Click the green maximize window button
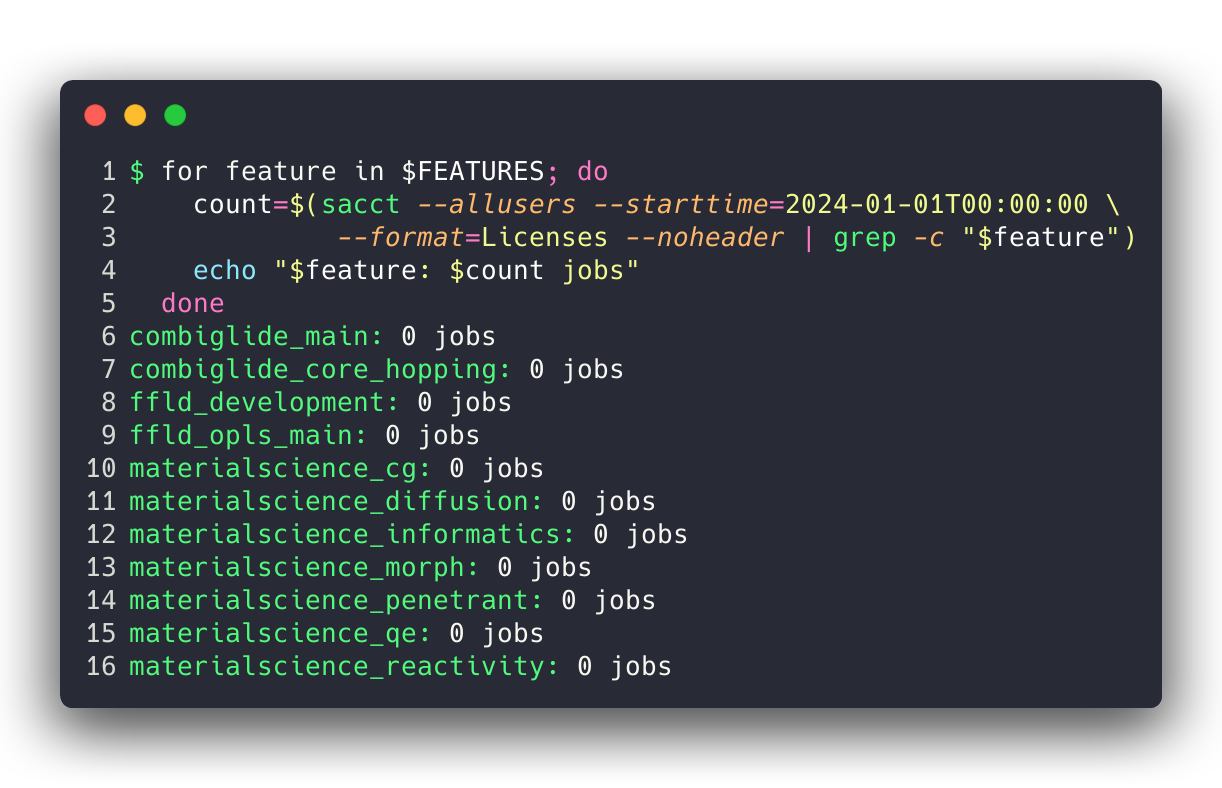This screenshot has height=788, width=1222. click(x=175, y=116)
